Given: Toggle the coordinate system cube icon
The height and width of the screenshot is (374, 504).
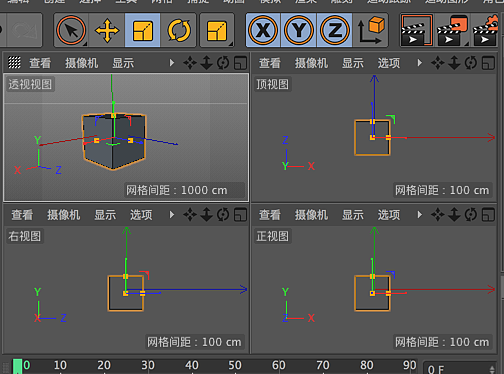Looking at the screenshot, I should click(x=371, y=30).
